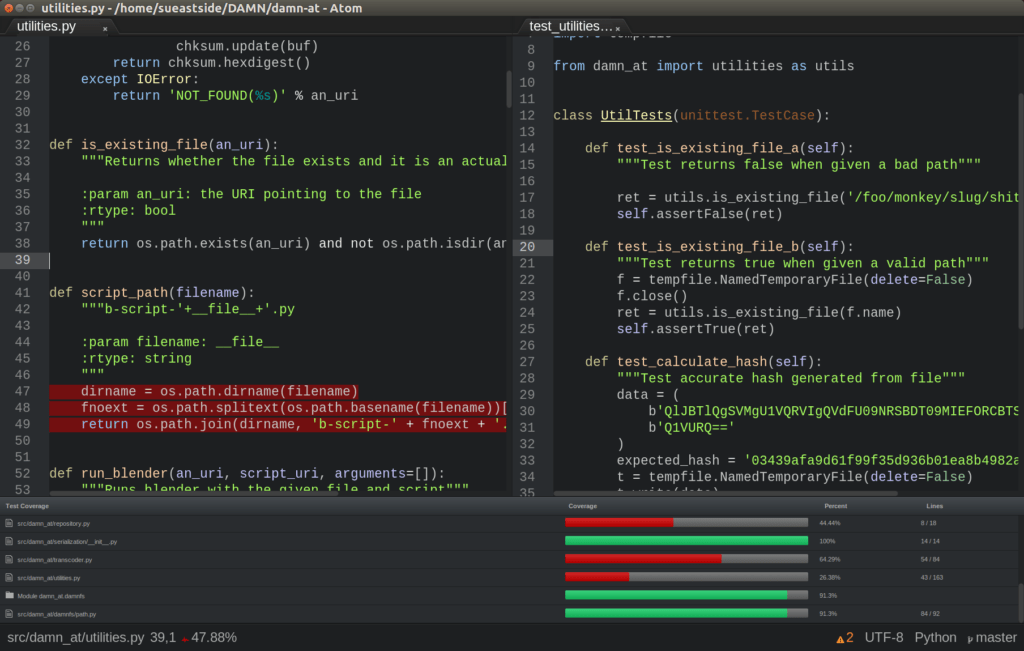Click line number 39 in the gutter

(x=21, y=260)
